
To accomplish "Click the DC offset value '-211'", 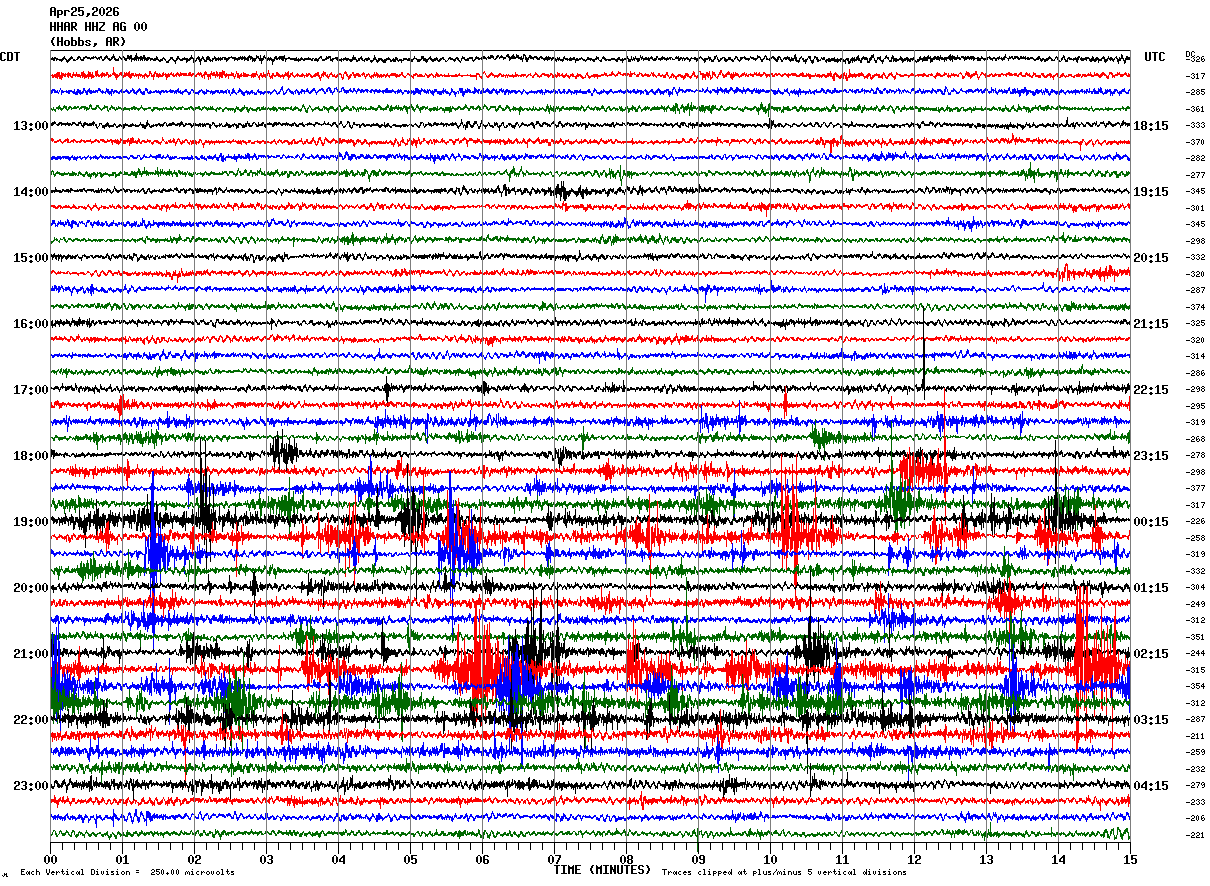I will point(1195,736).
